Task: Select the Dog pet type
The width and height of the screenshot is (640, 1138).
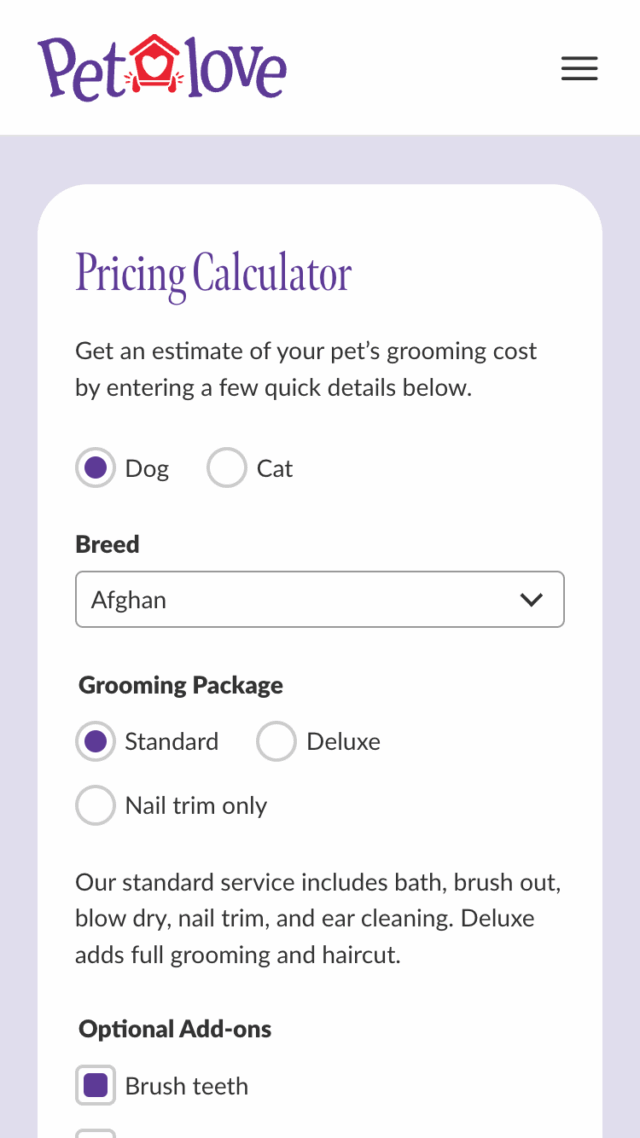Action: (96, 468)
